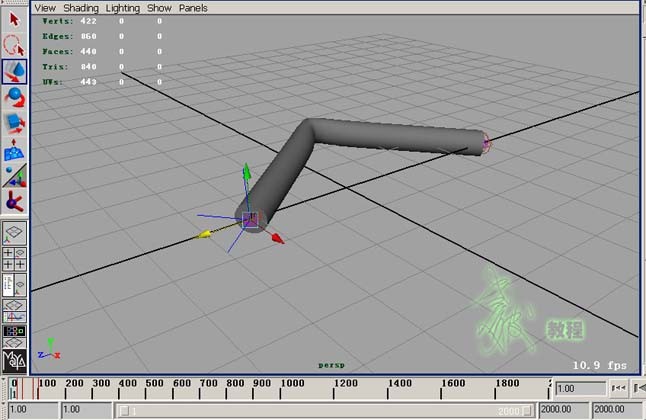Switch to the four view layout
The height and width of the screenshot is (420, 646).
(15, 259)
